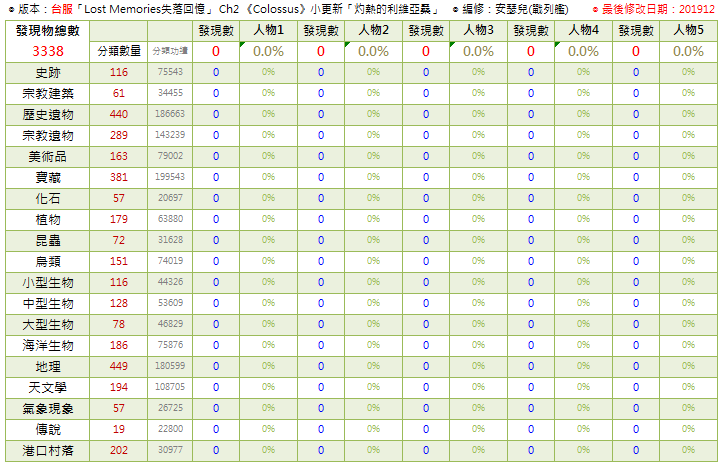Image resolution: width=722 pixels, height=466 pixels.
Task: Click score 34455 in 宗教建築 row
Action: pyautogui.click(x=170, y=93)
